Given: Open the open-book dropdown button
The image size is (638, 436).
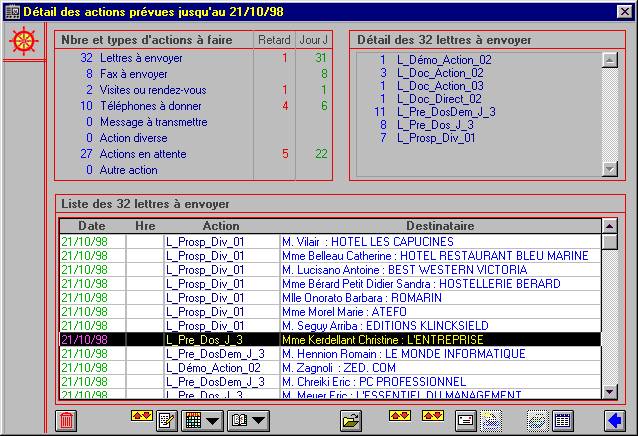Looking at the screenshot, I should (x=248, y=421).
